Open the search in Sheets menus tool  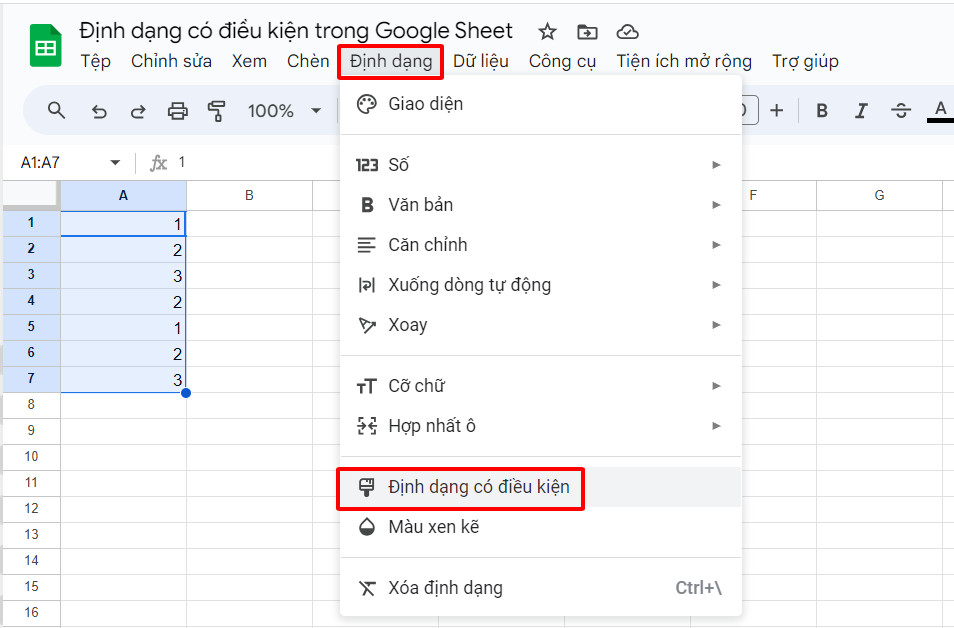[x=56, y=110]
